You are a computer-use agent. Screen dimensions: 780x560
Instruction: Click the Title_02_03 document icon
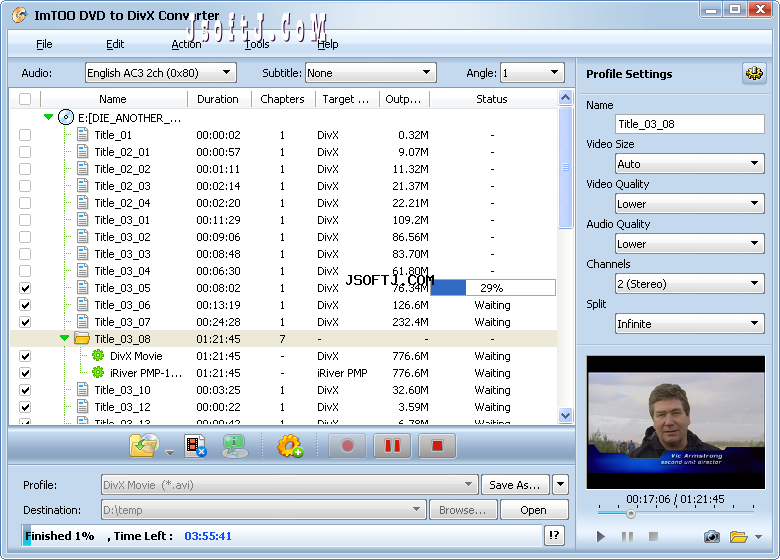[83, 186]
